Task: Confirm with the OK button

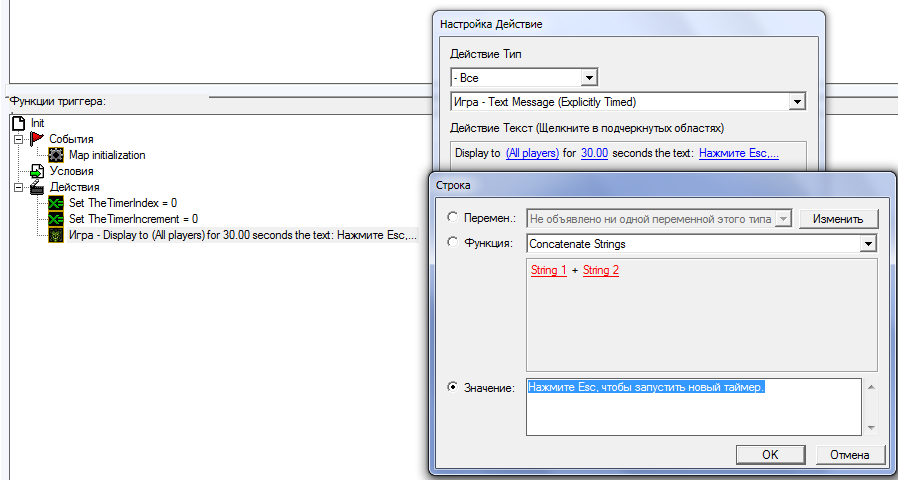Action: (x=770, y=455)
